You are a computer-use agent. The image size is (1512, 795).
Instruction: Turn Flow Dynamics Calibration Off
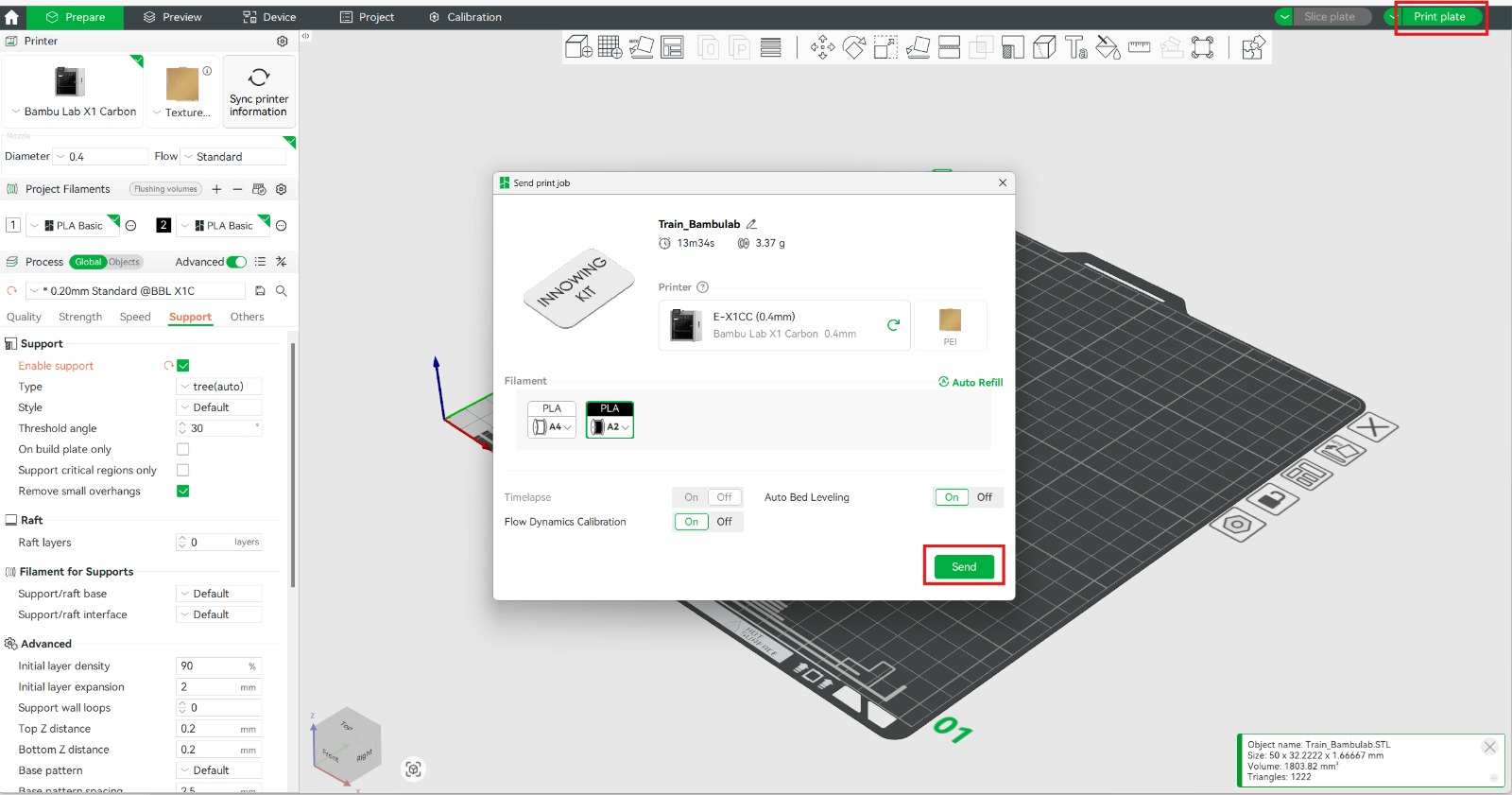(x=724, y=522)
